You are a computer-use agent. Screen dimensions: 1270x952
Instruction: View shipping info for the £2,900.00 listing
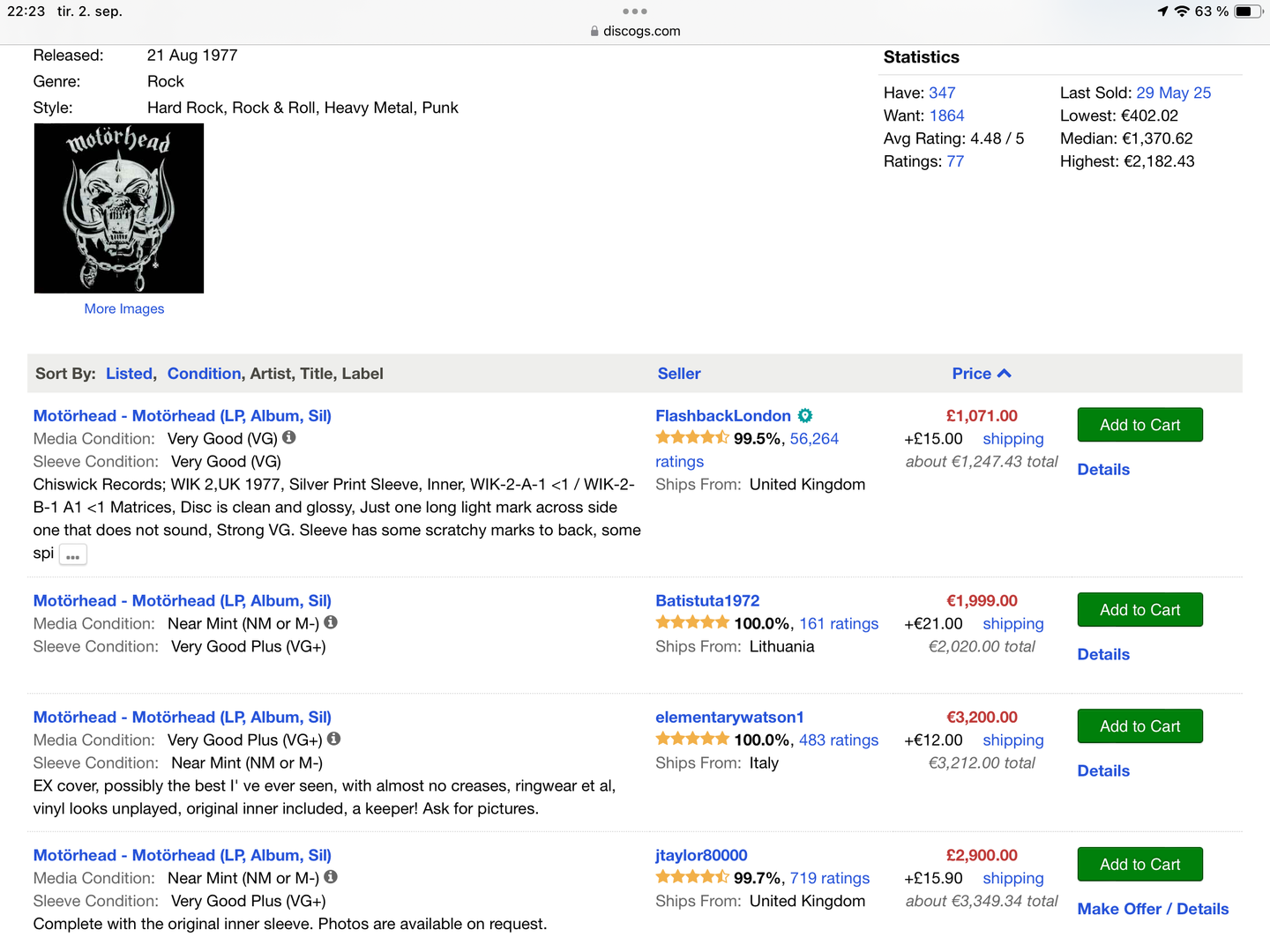pos(1013,879)
